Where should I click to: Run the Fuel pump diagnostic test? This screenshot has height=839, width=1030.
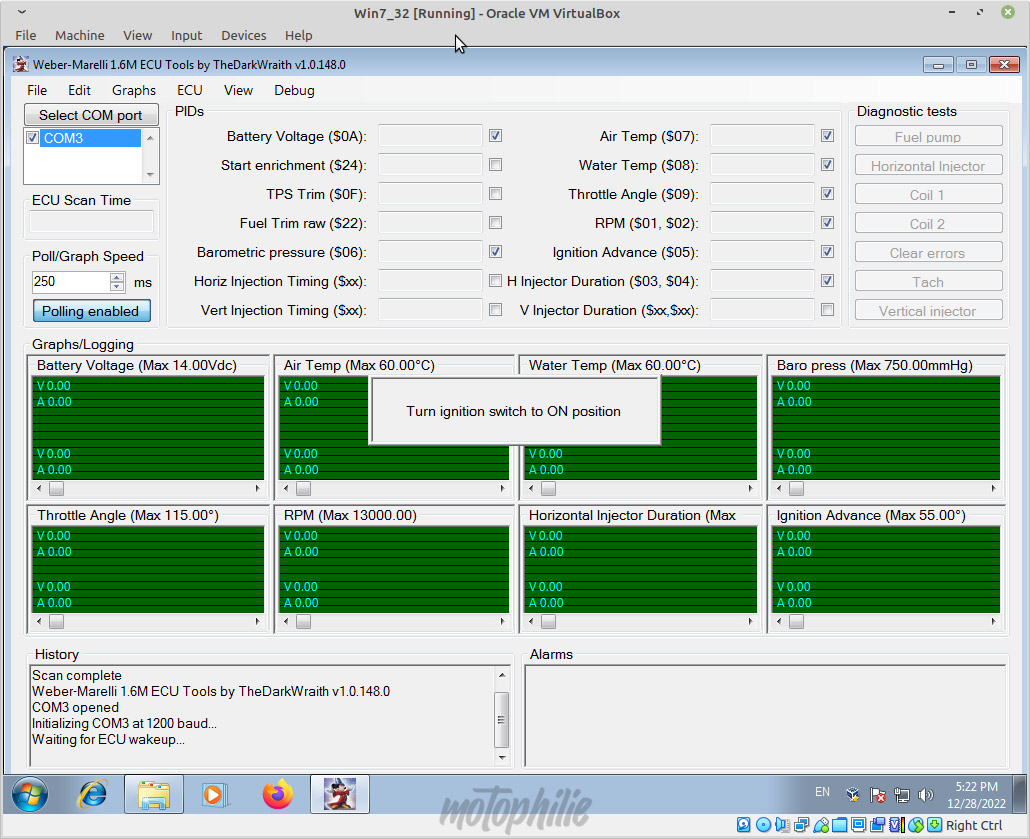pos(928,137)
